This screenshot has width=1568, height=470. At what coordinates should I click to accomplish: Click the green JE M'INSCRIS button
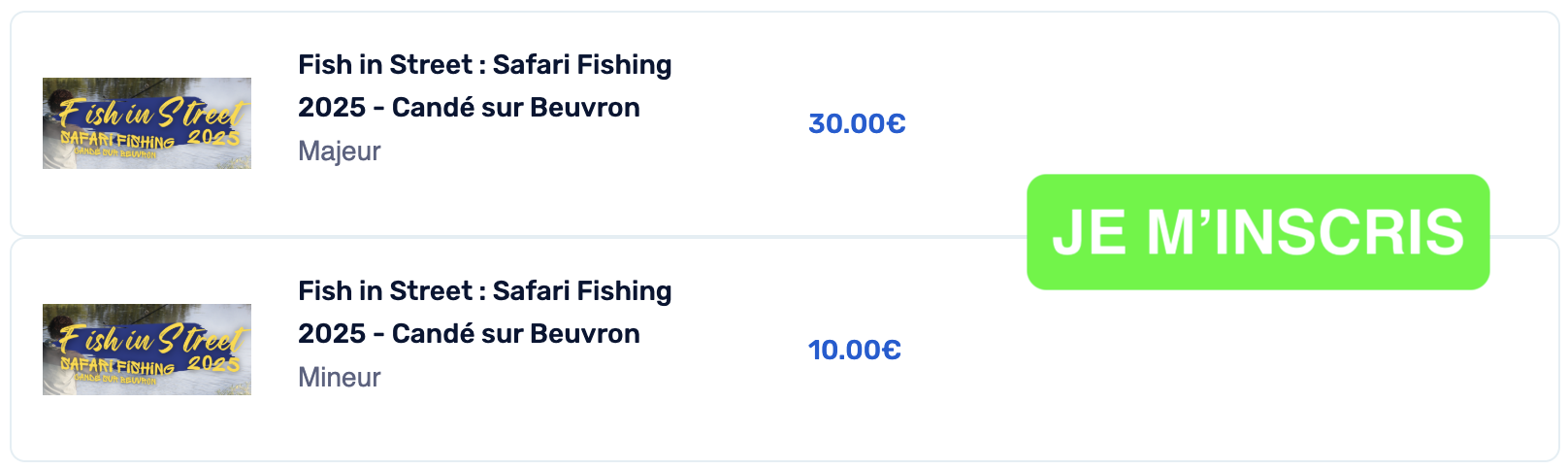tap(1258, 232)
